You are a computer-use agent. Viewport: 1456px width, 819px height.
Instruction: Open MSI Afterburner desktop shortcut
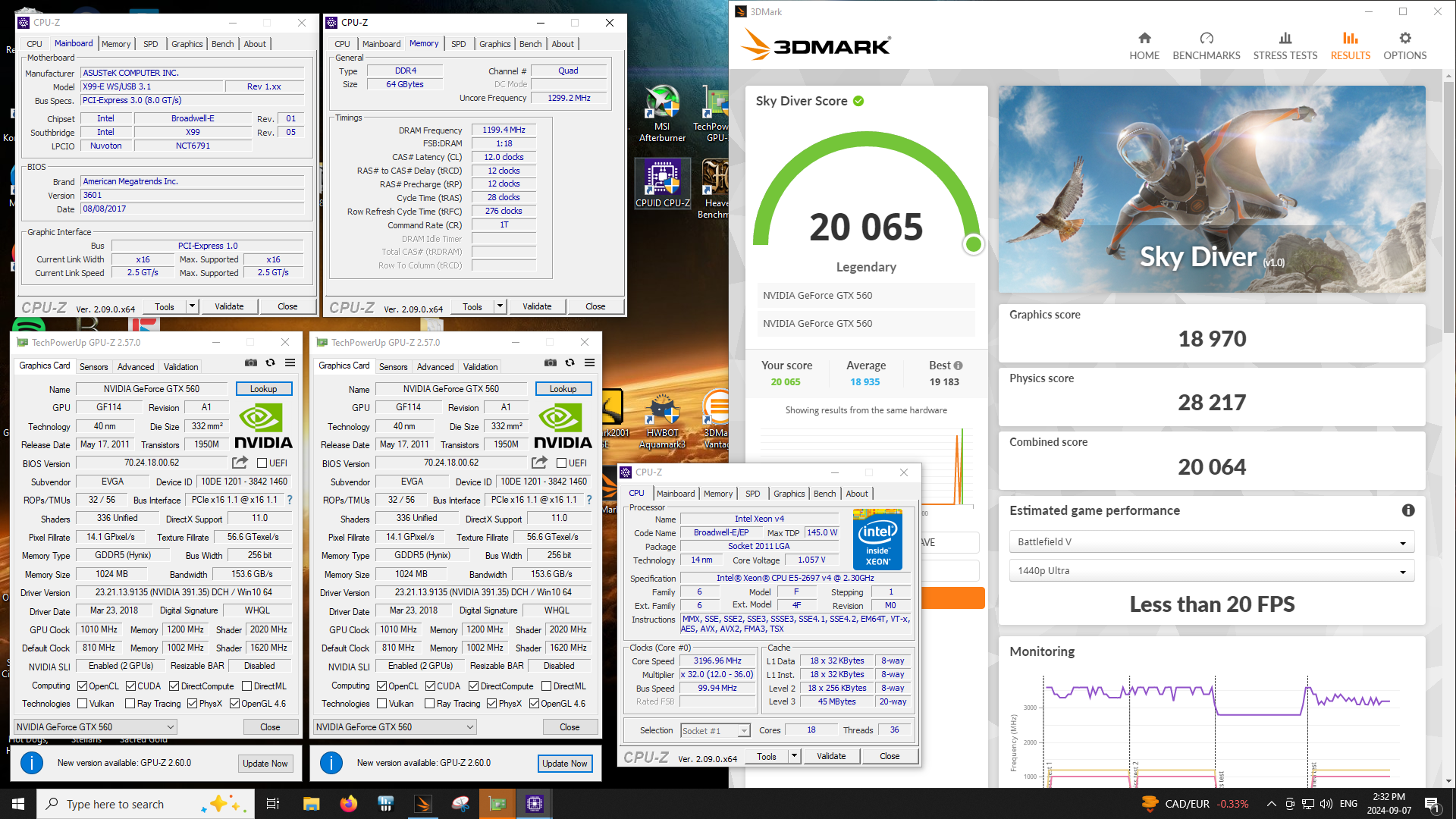click(x=662, y=114)
